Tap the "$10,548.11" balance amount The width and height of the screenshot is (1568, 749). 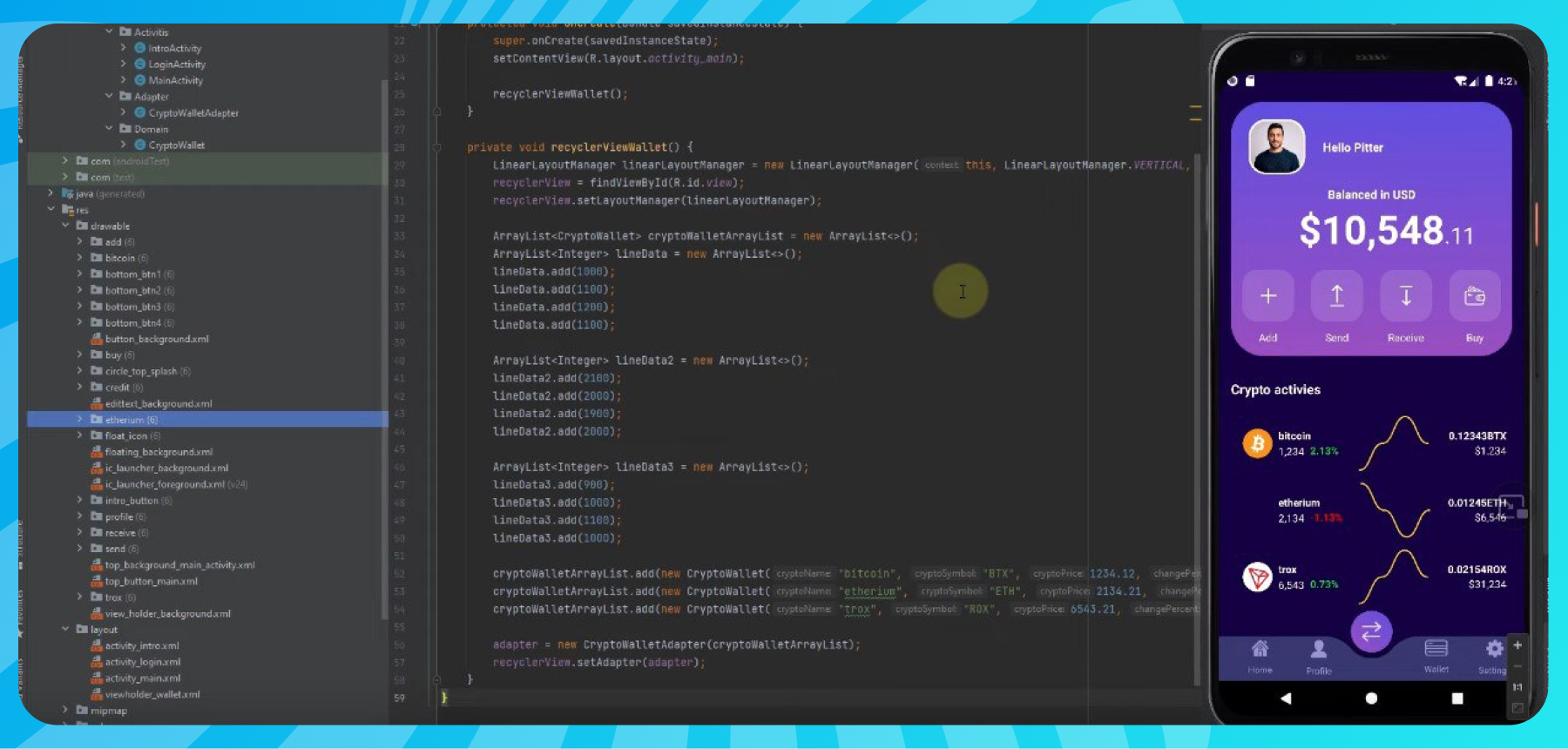point(1387,231)
